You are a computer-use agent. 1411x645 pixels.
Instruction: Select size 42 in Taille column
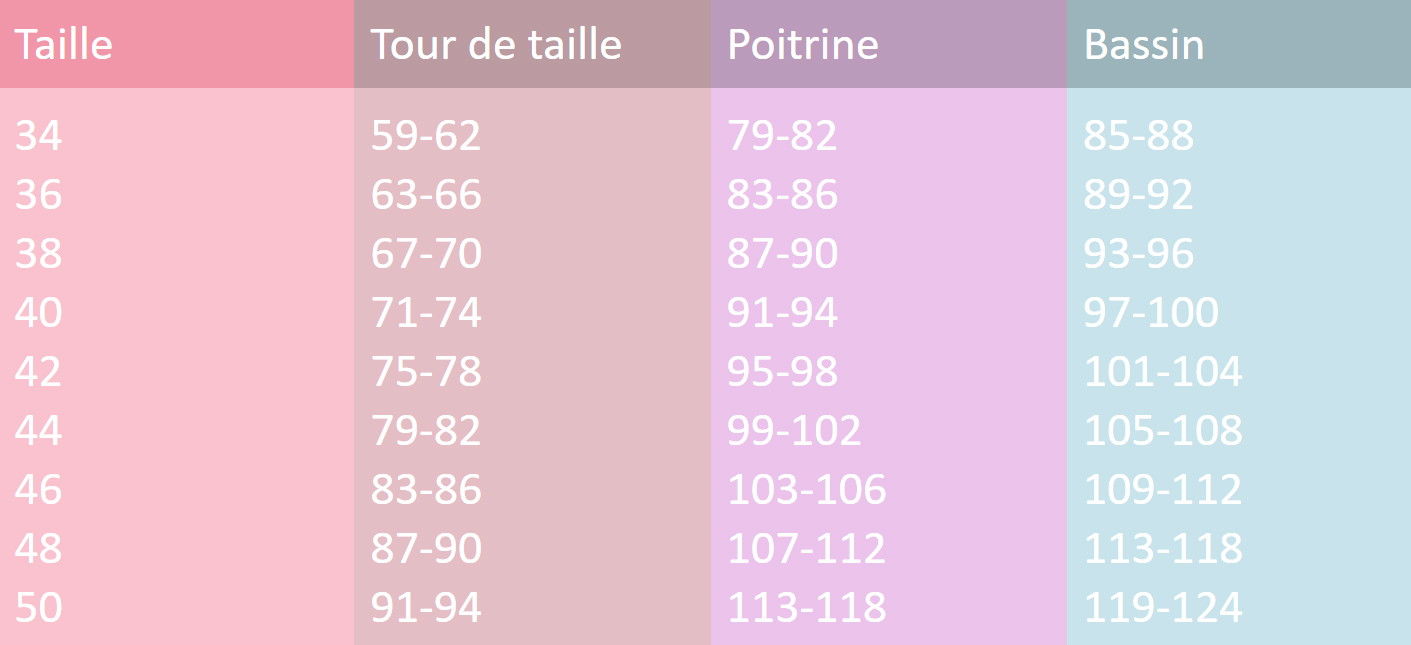(38, 372)
